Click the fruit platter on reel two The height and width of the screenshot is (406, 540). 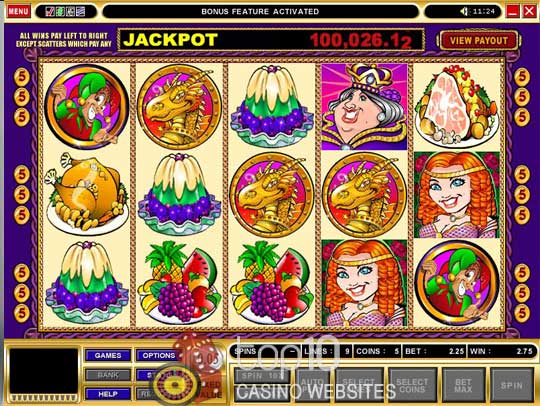point(179,283)
